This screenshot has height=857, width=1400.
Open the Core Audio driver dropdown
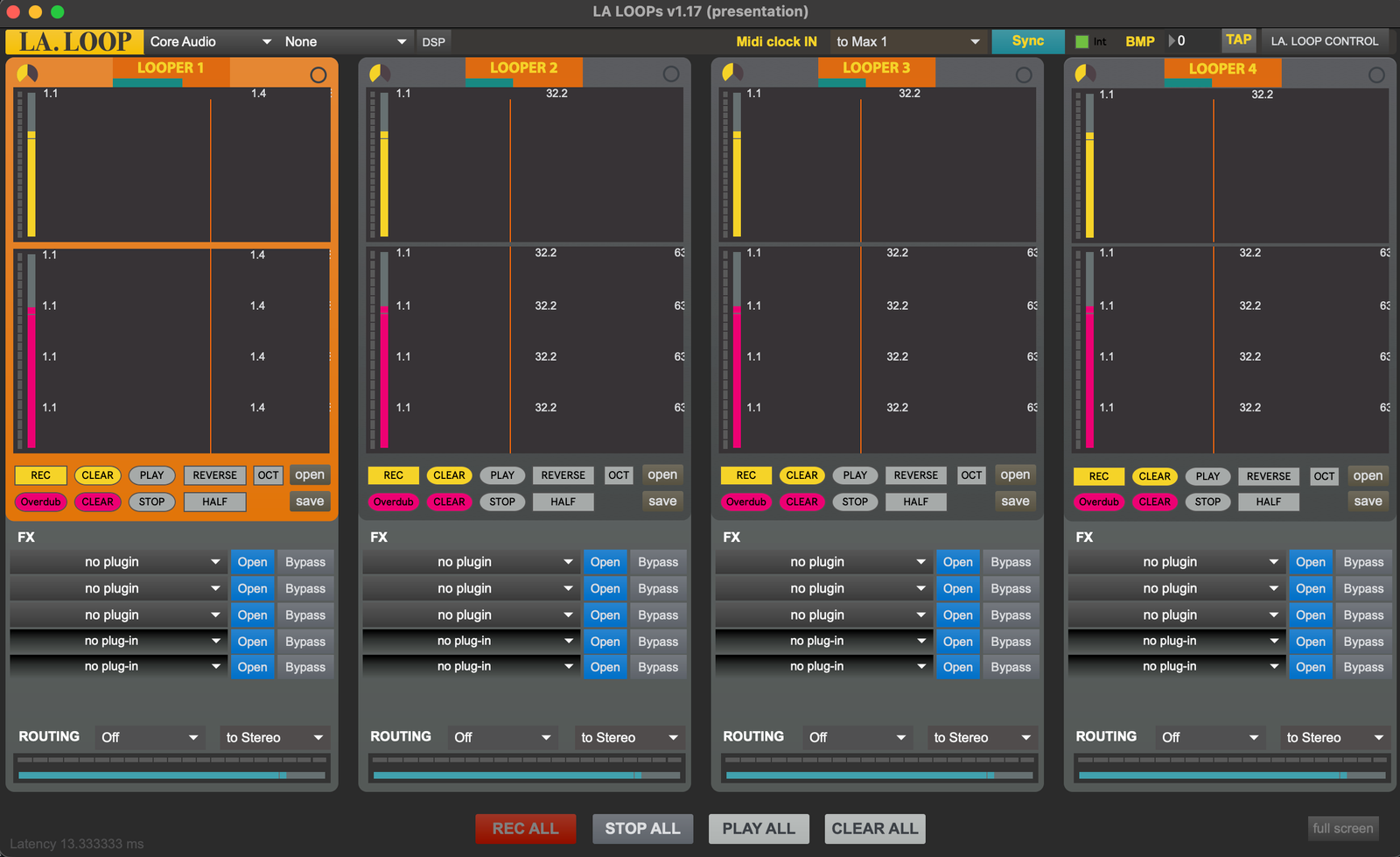[x=210, y=42]
